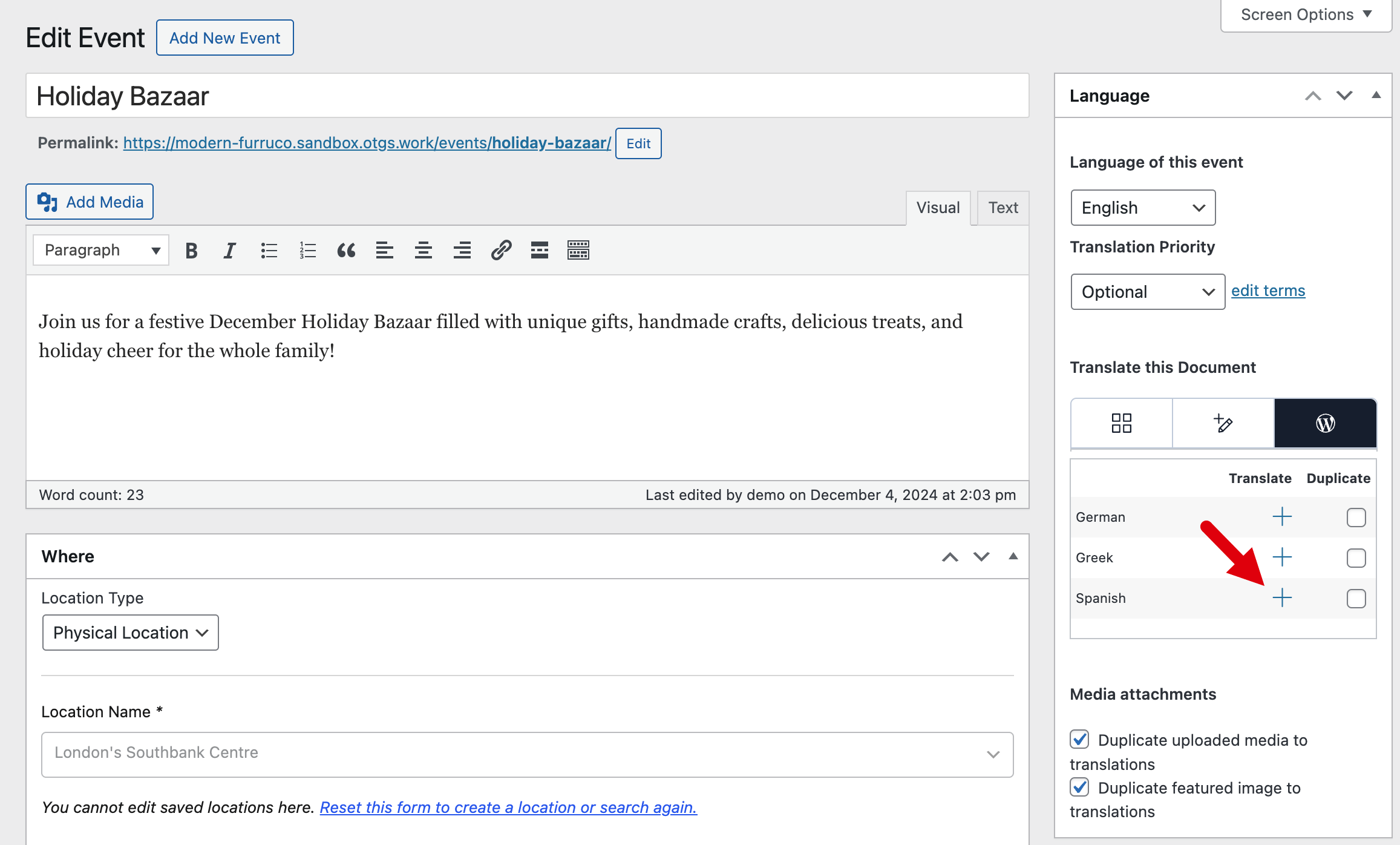Click the edit terms link

coord(1268,291)
